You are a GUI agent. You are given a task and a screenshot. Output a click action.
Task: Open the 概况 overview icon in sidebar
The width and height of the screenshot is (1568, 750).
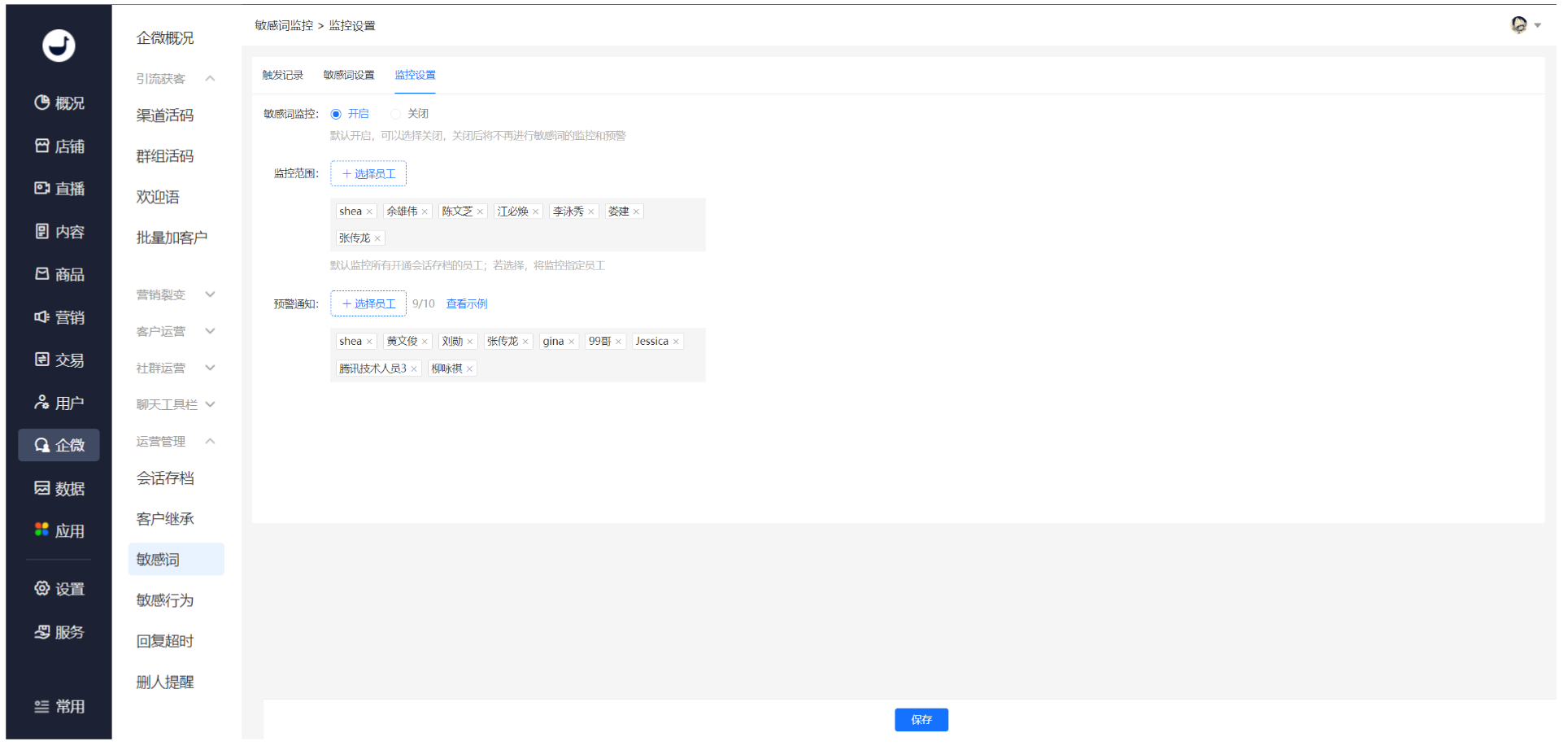[41, 102]
